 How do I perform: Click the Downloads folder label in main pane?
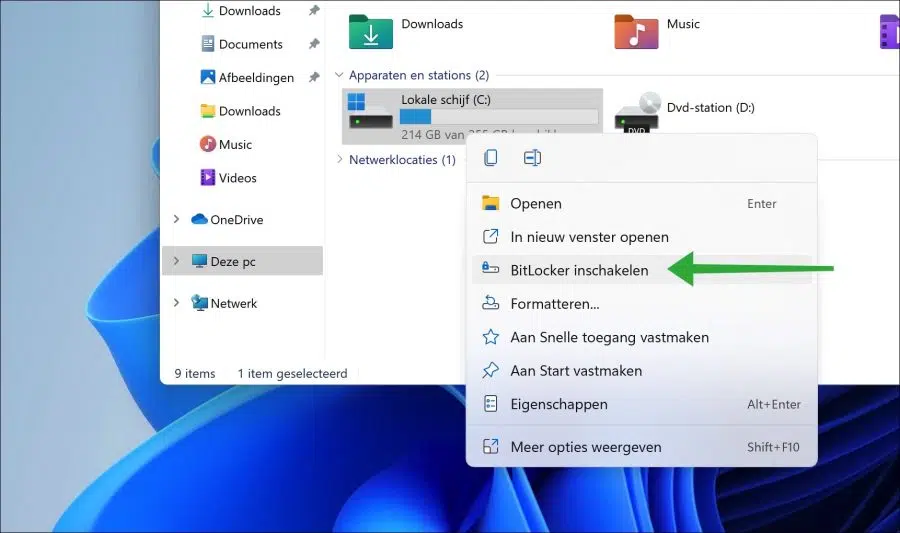pyautogui.click(x=432, y=24)
